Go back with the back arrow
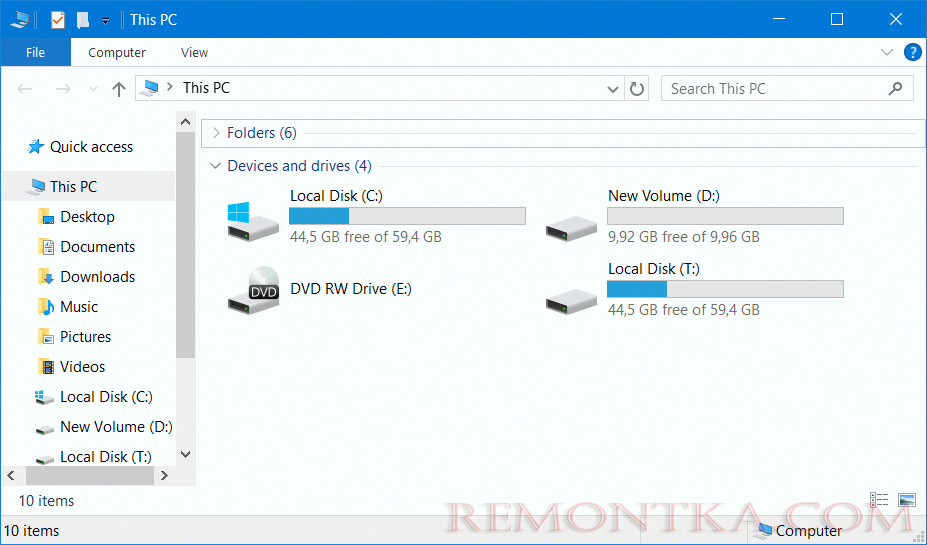927x545 pixels. [x=24, y=89]
